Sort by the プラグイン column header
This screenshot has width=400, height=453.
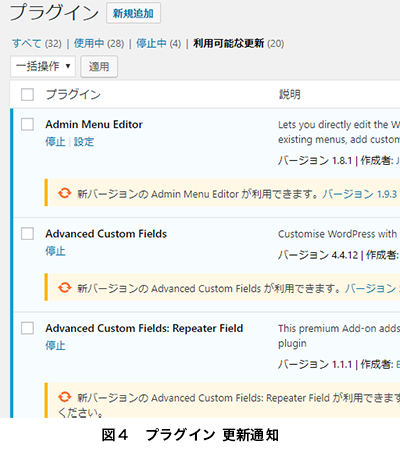click(73, 94)
